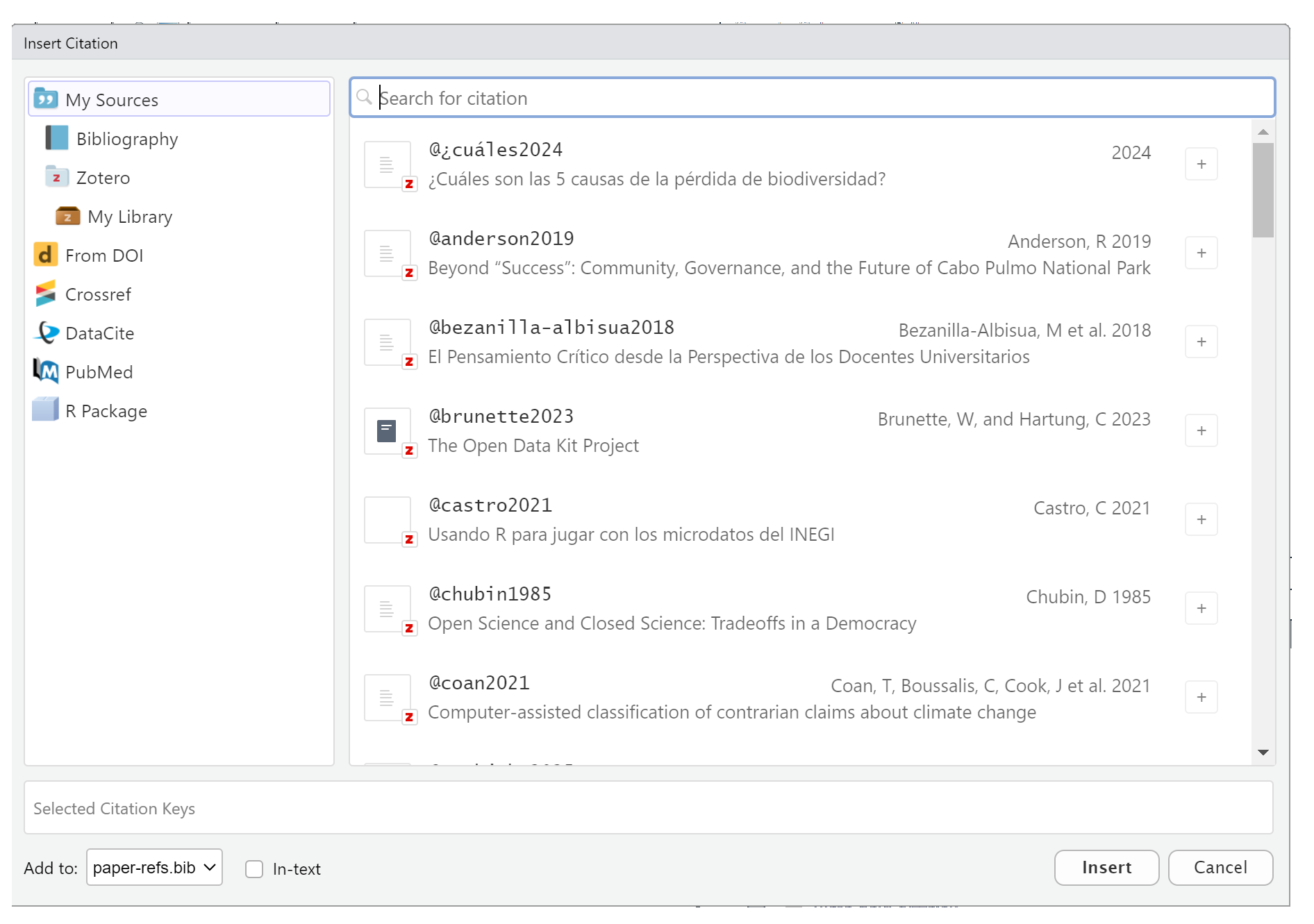Viewport: 1314px width, 924px height.
Task: Select My Sources in the sidebar
Action: pyautogui.click(x=111, y=100)
